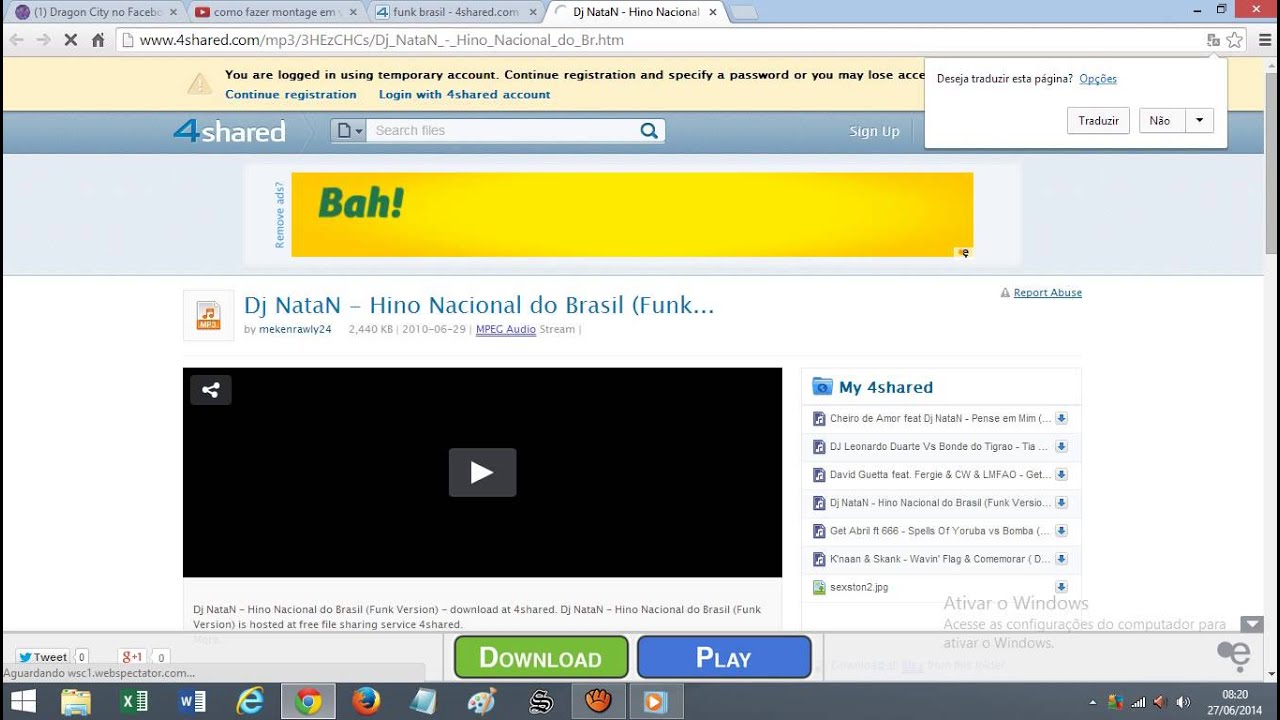
Task: Click the Remove ads? text
Action: pos(280,215)
